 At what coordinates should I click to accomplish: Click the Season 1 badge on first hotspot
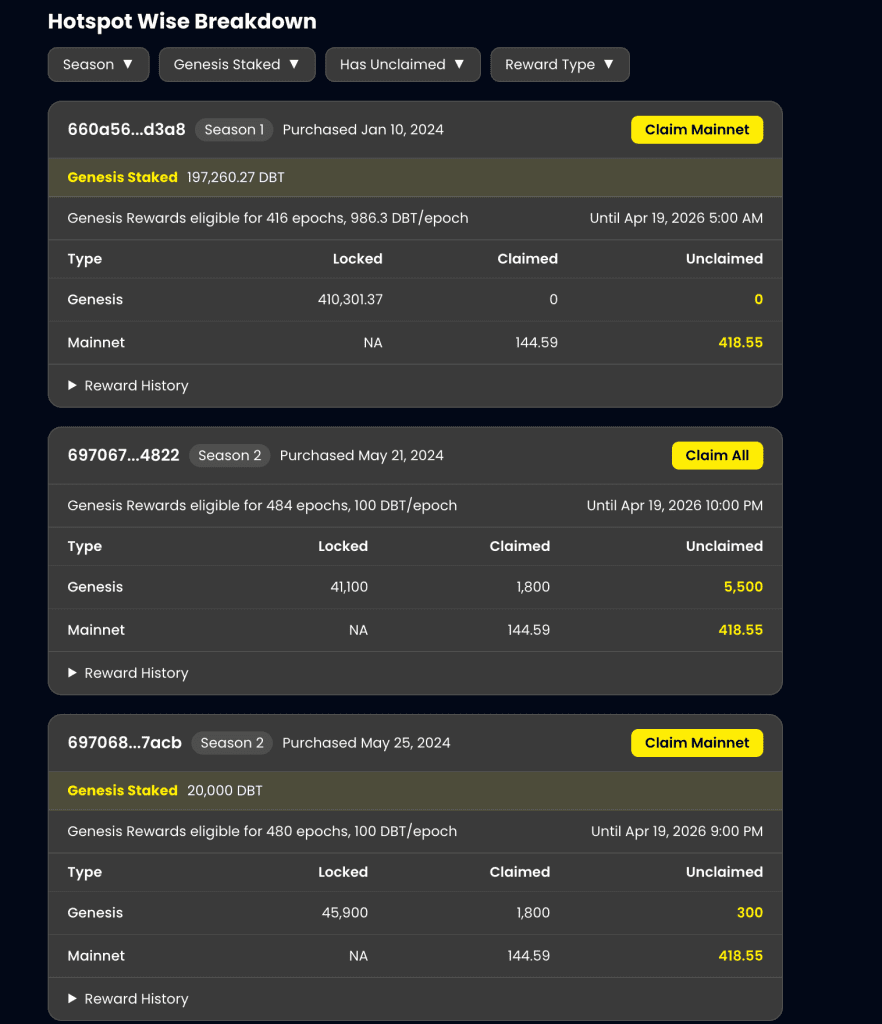tap(234, 130)
